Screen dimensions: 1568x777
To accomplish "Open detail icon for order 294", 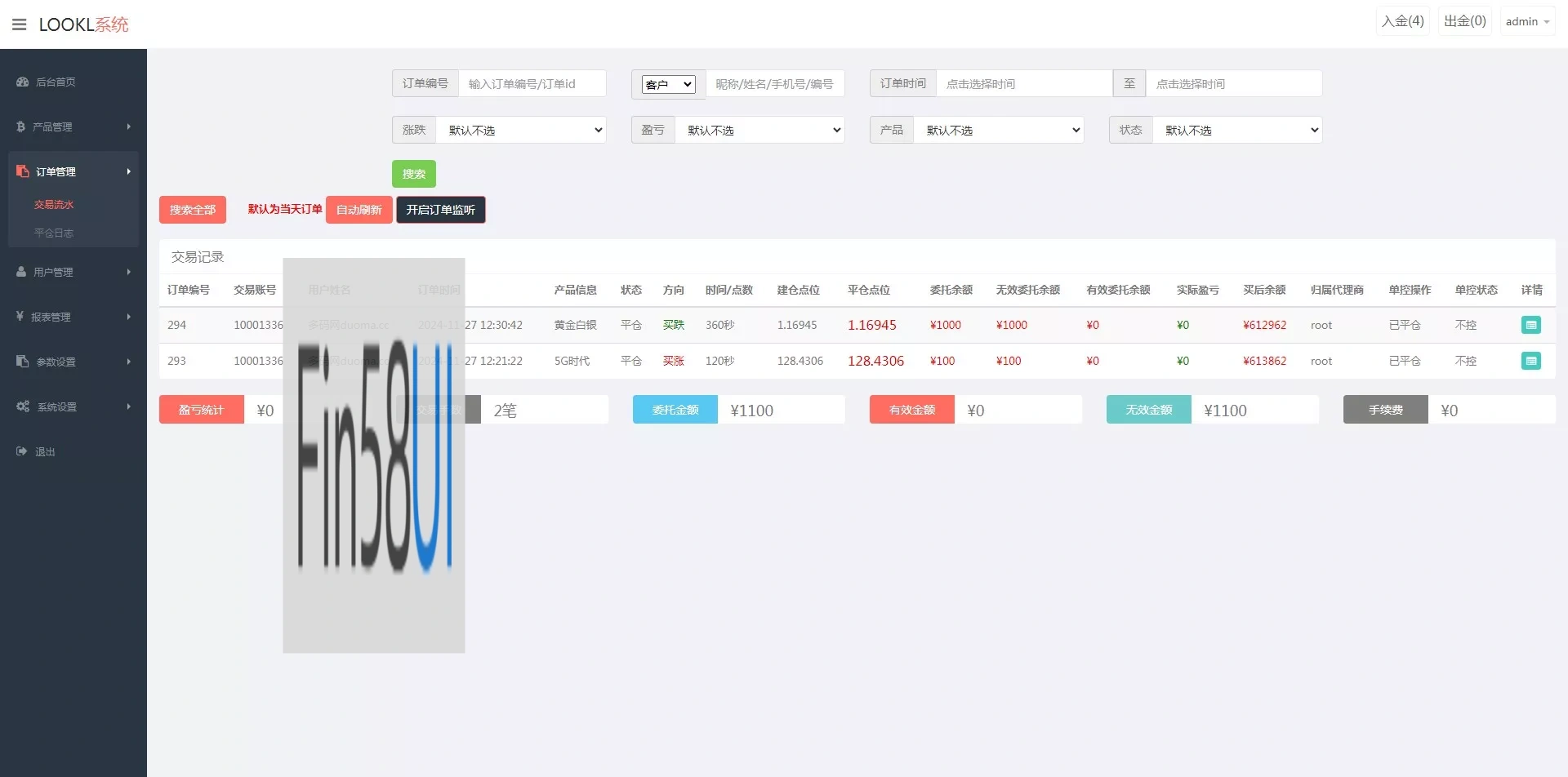I will [x=1530, y=325].
